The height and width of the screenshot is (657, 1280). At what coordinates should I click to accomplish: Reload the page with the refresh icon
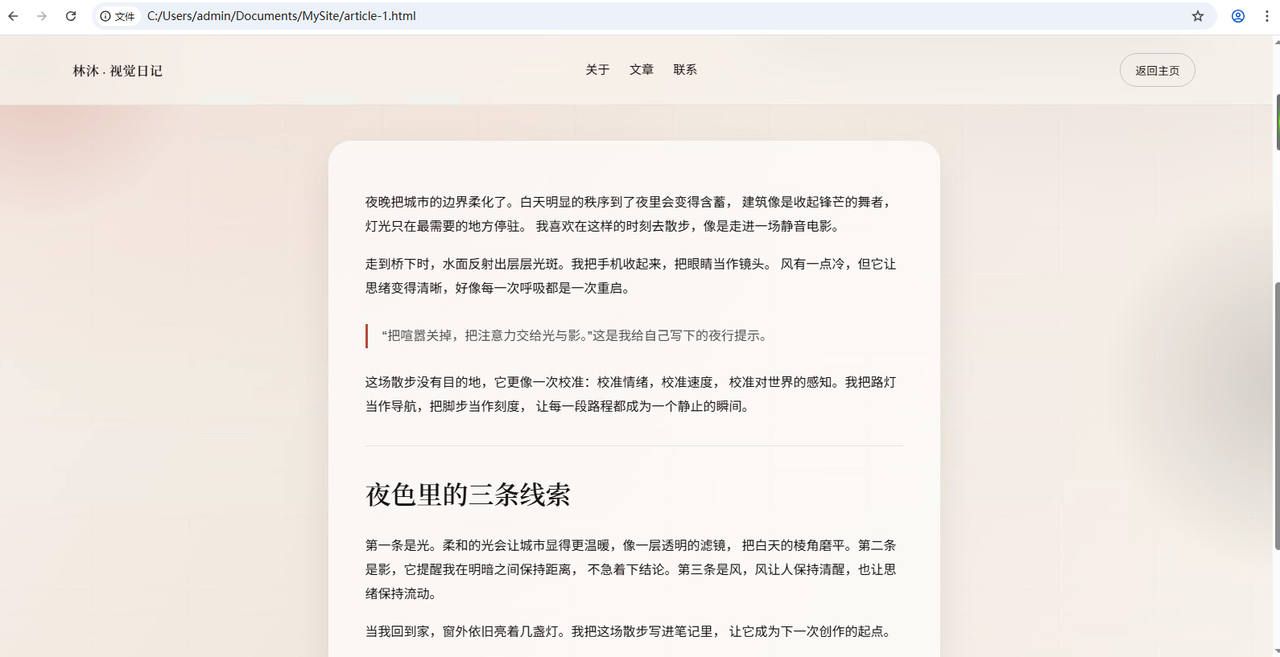tap(71, 16)
